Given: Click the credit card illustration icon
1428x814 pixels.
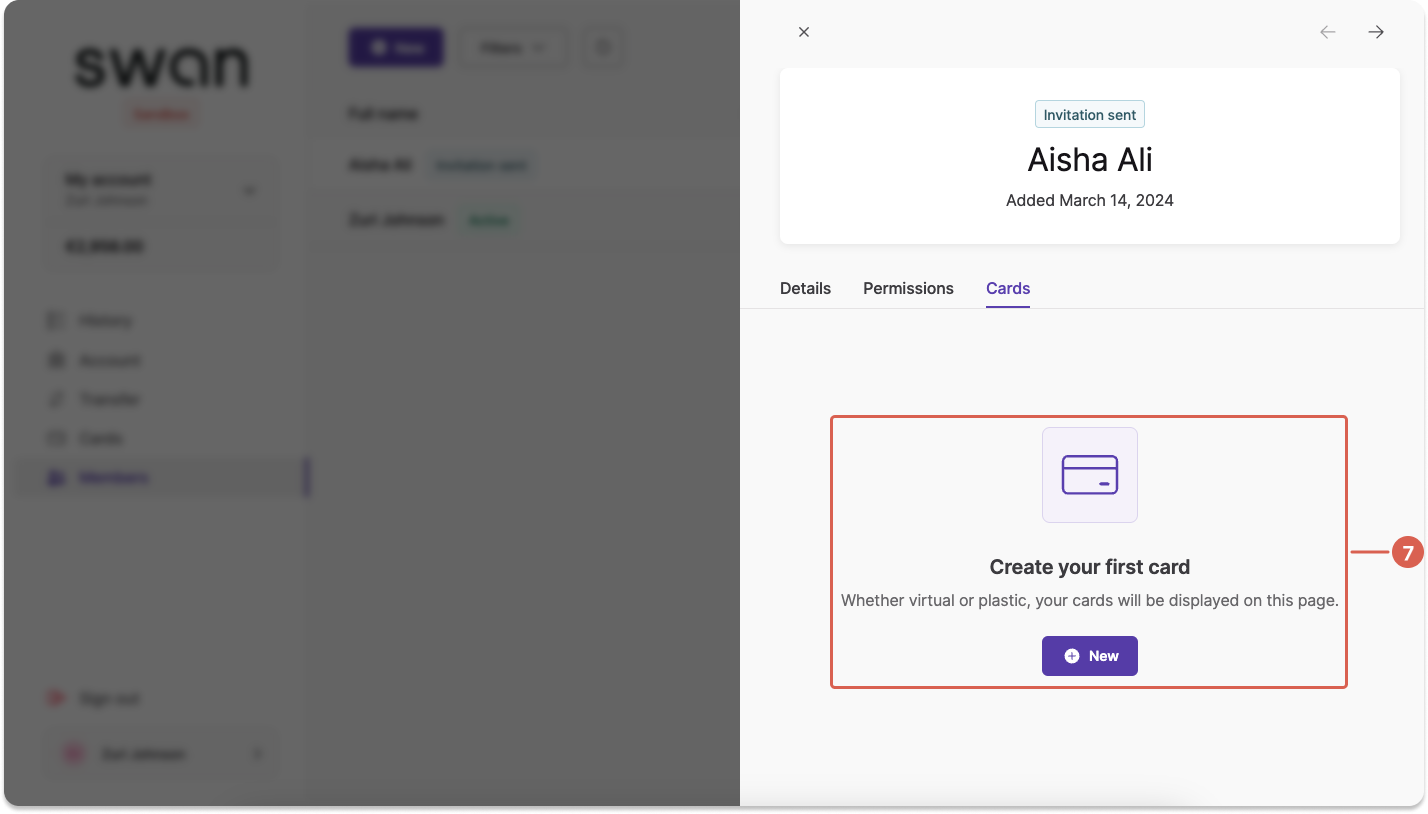Looking at the screenshot, I should click(x=1090, y=475).
